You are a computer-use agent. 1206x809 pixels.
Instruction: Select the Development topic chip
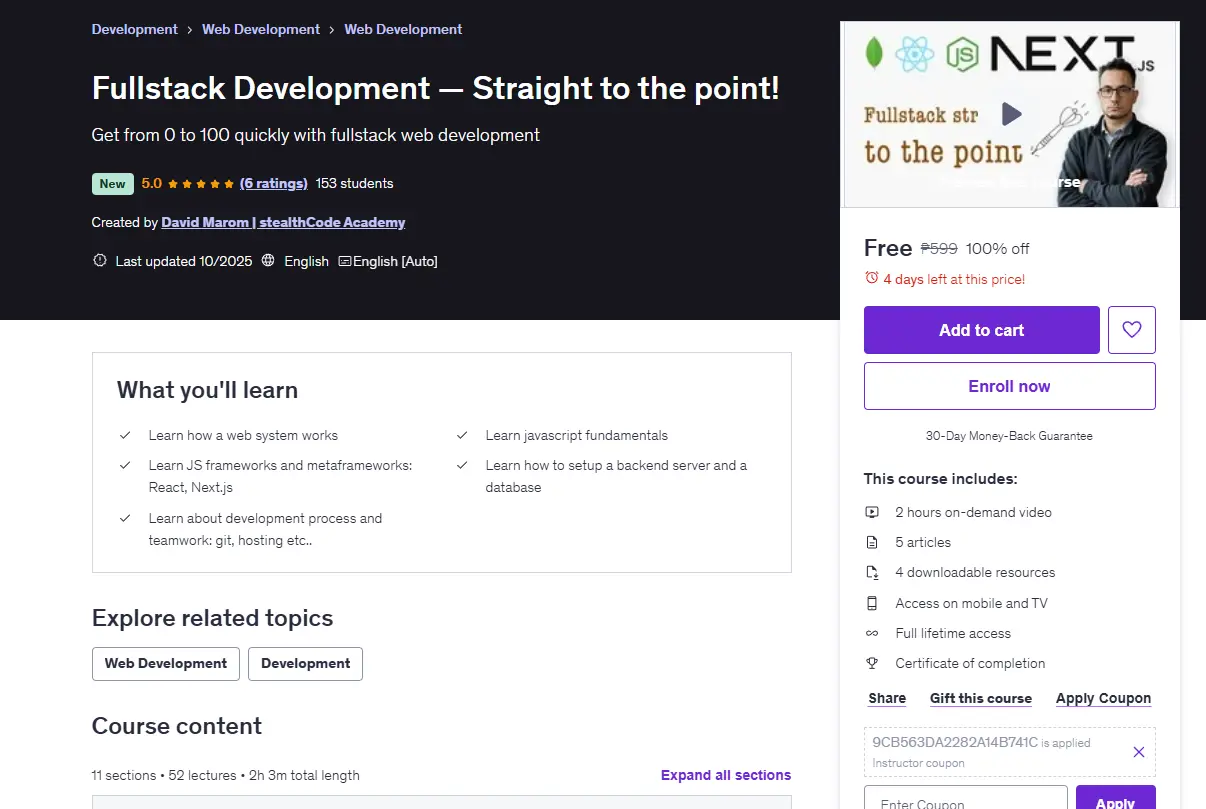point(306,664)
